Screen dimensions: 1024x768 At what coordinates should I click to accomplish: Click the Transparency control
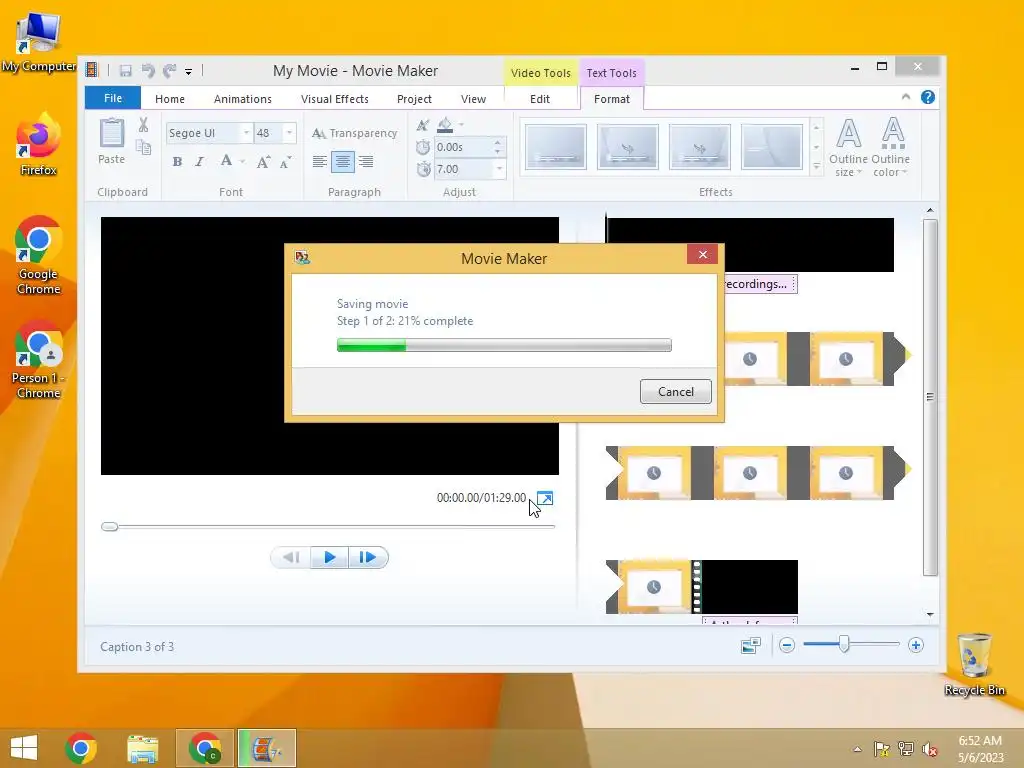(x=355, y=133)
